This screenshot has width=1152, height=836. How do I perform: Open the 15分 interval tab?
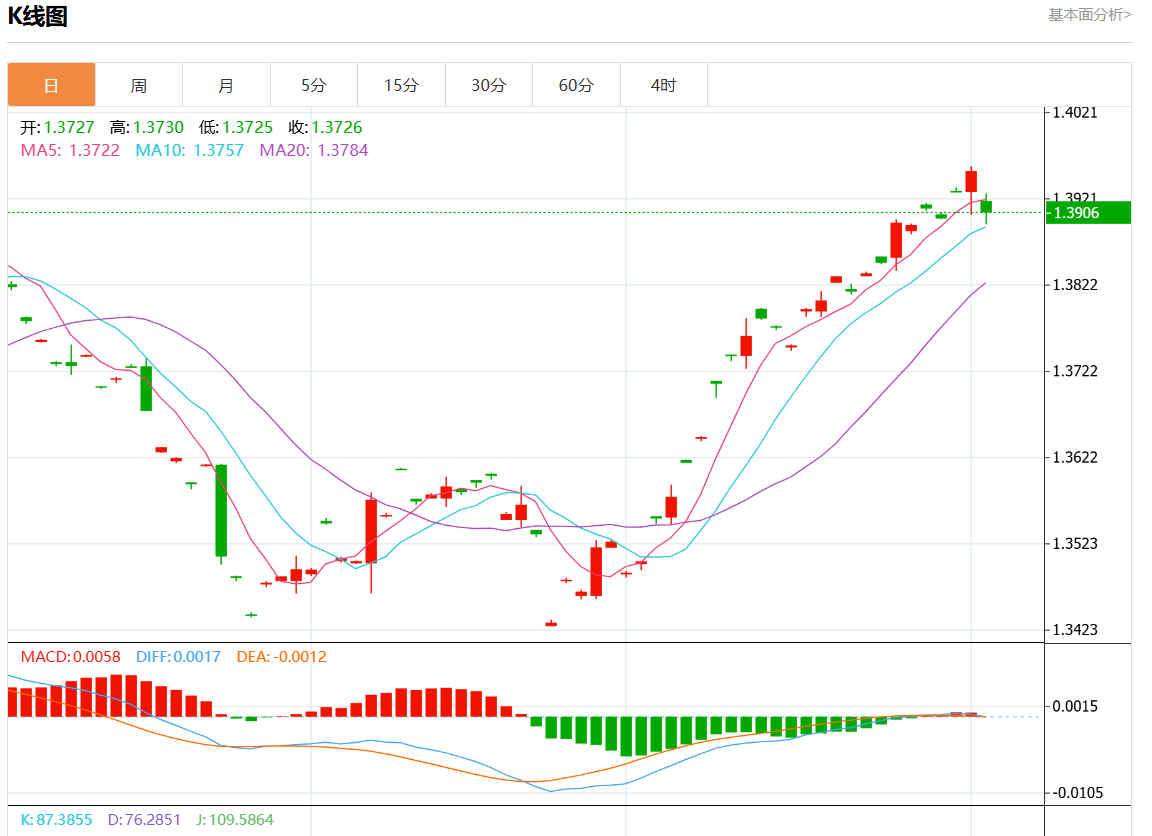pyautogui.click(x=401, y=85)
